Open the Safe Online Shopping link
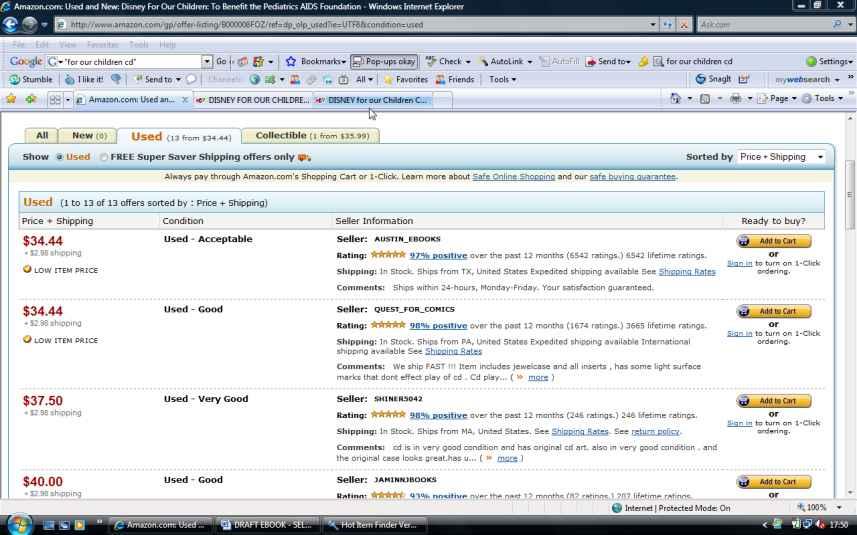This screenshot has width=857, height=535. point(513,177)
